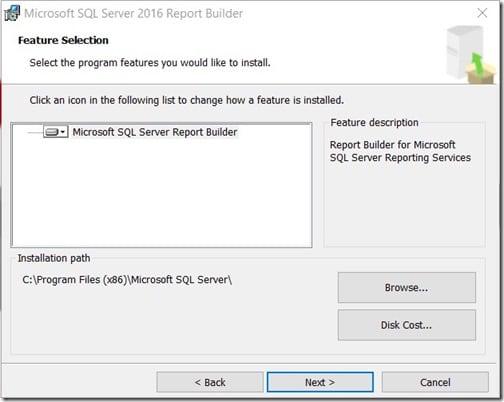Click the C:\Program Files (x86) installation path text
The height and width of the screenshot is (402, 504).
coord(127,280)
